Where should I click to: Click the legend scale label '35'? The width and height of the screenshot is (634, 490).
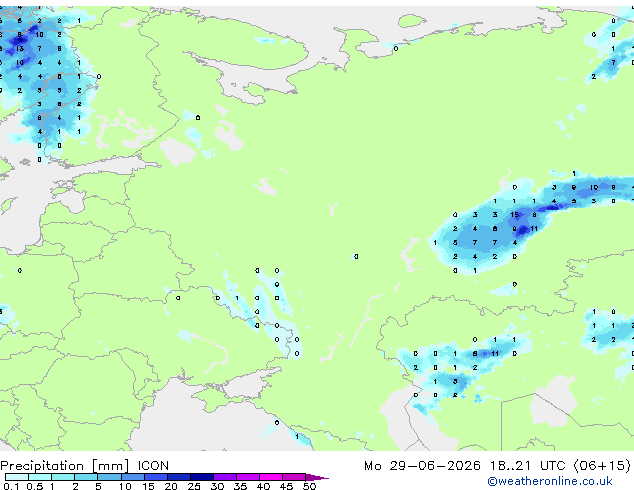point(240,486)
